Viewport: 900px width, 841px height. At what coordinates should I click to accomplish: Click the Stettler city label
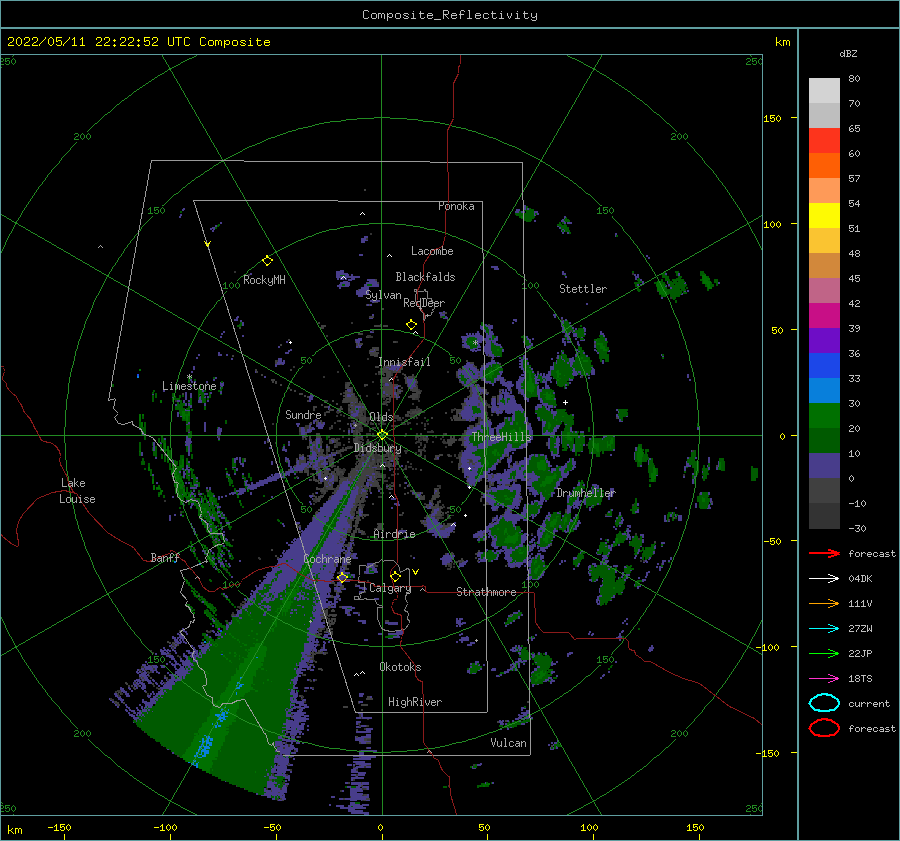coord(583,289)
